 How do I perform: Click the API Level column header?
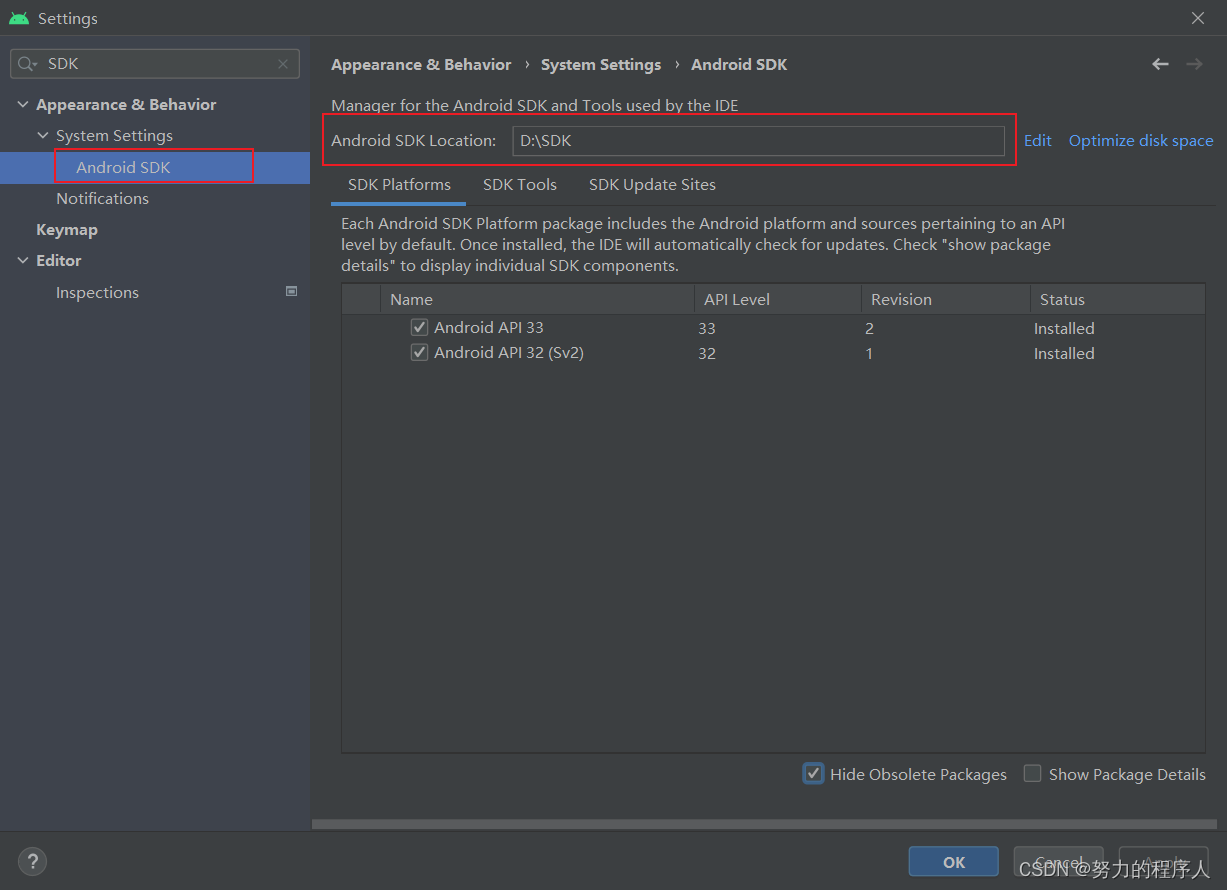point(778,299)
